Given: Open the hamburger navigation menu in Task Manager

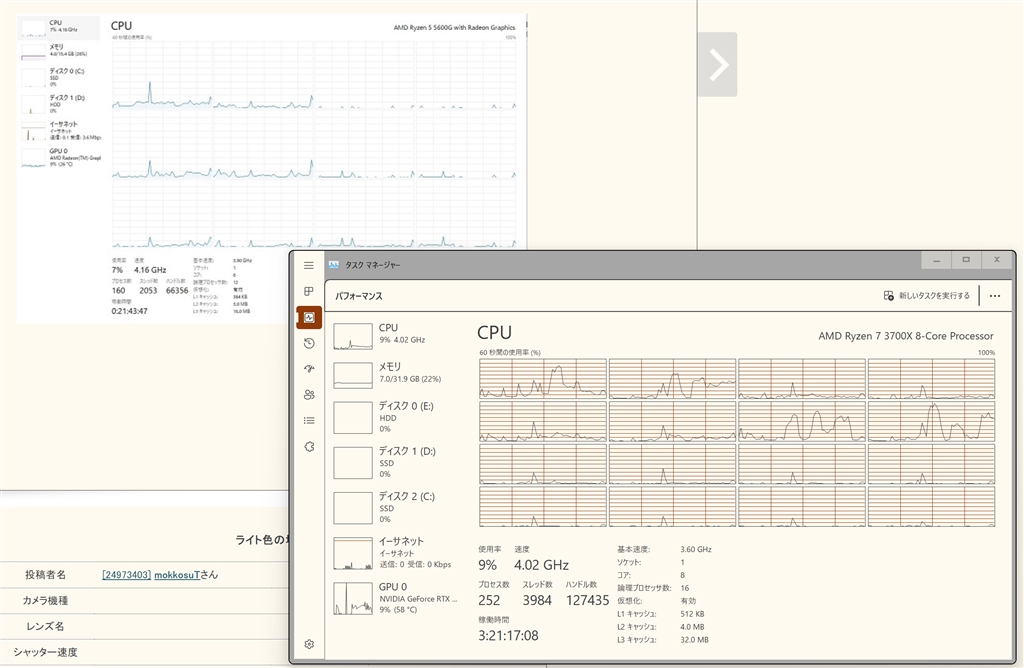Looking at the screenshot, I should 309,265.
